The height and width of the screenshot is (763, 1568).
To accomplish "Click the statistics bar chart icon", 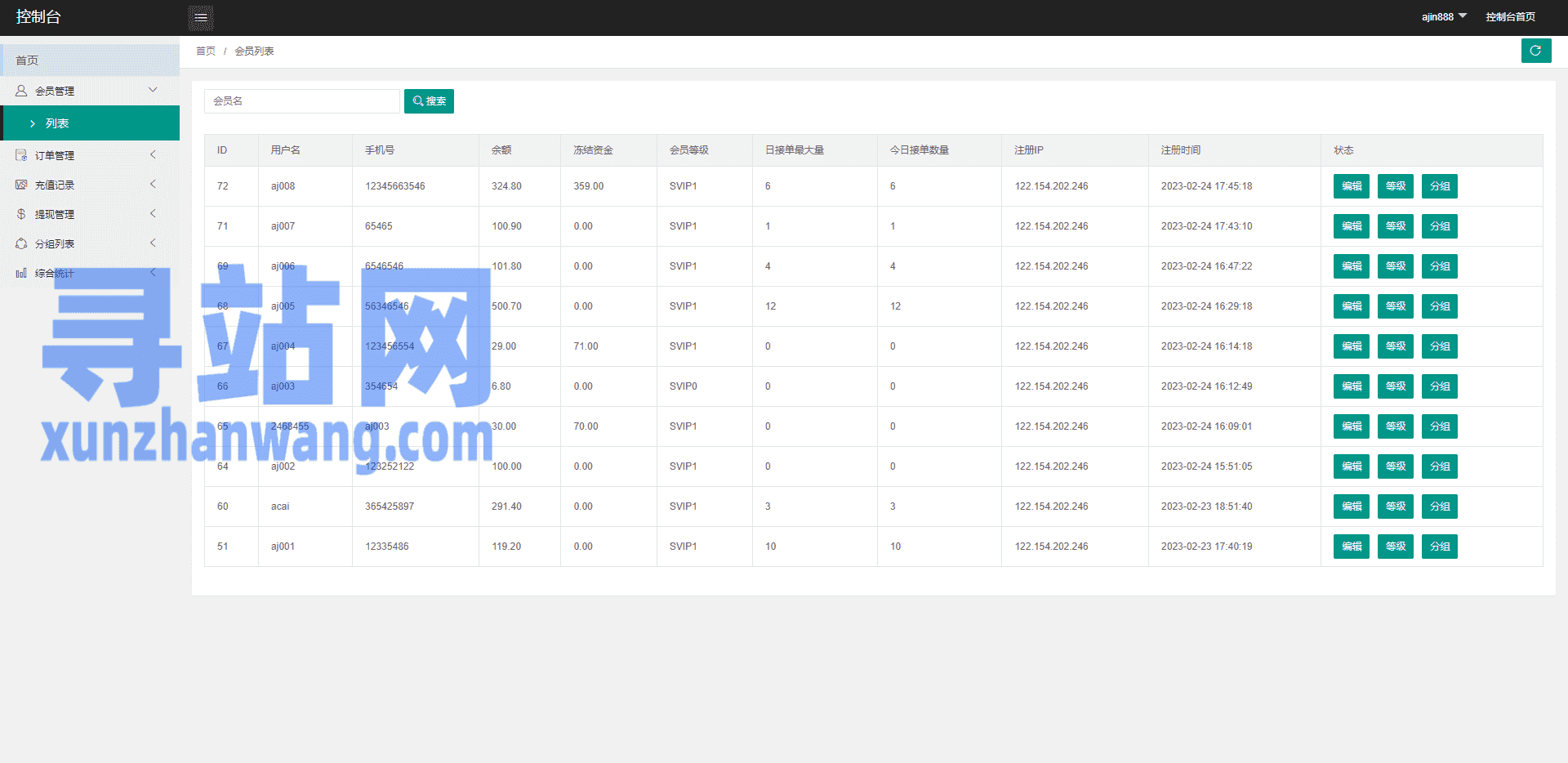I will point(21,273).
